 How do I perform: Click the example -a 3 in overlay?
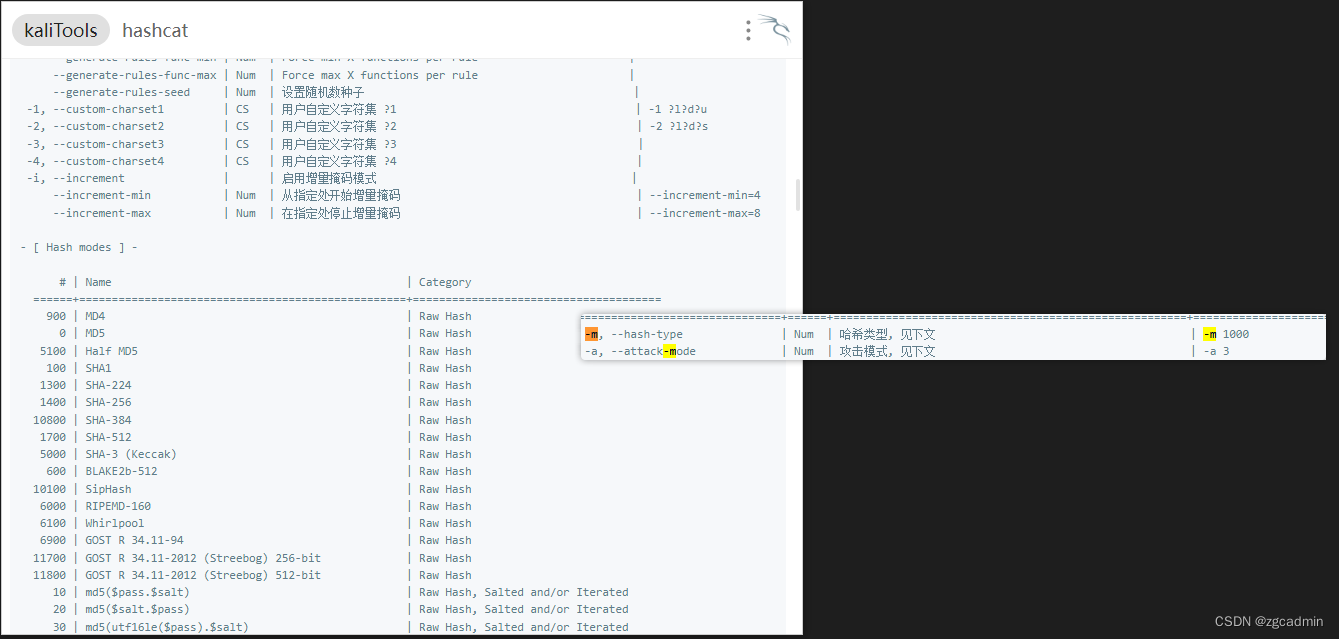(1216, 351)
